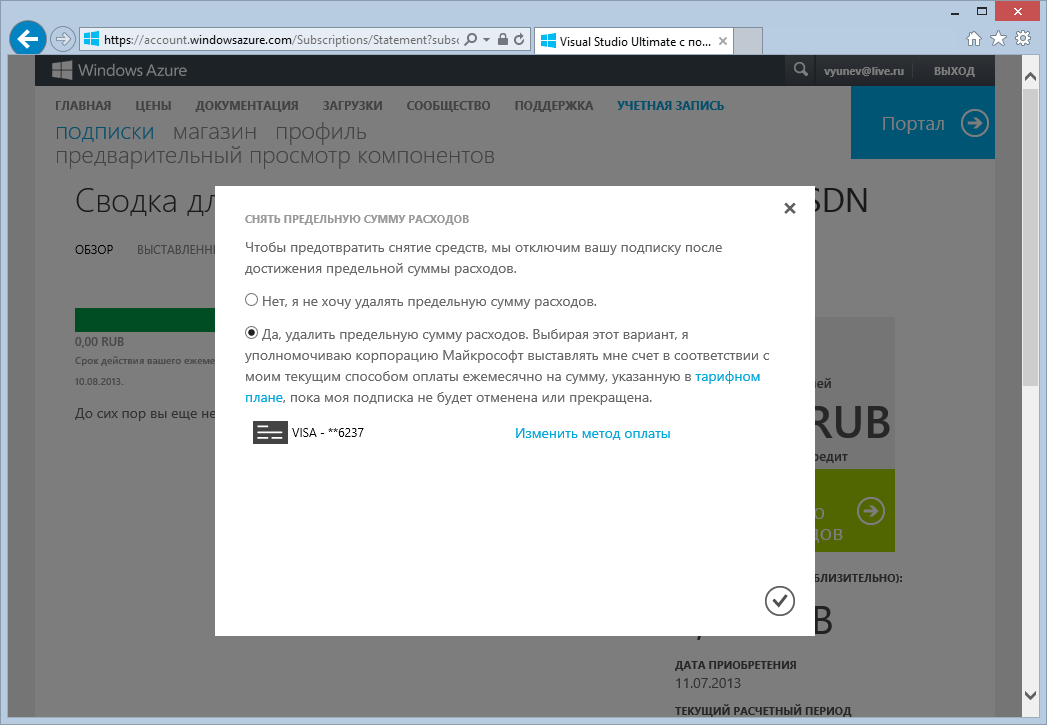Click the circled arrow on Портал tile
This screenshot has width=1047, height=725.
pos(975,123)
